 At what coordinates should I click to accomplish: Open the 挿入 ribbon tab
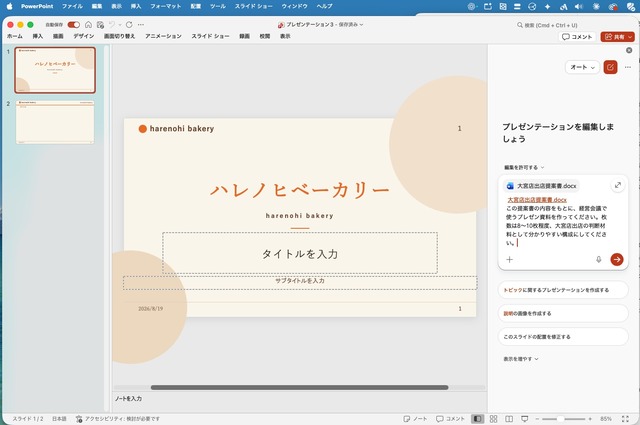38,36
